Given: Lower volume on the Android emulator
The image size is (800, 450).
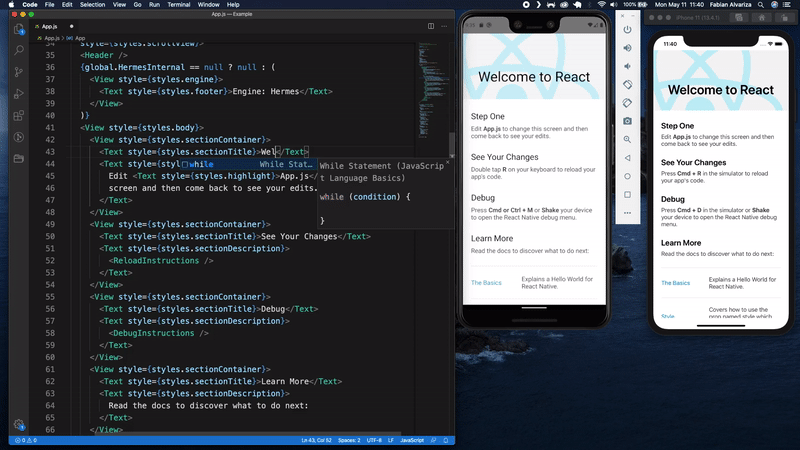Looking at the screenshot, I should pyautogui.click(x=628, y=66).
